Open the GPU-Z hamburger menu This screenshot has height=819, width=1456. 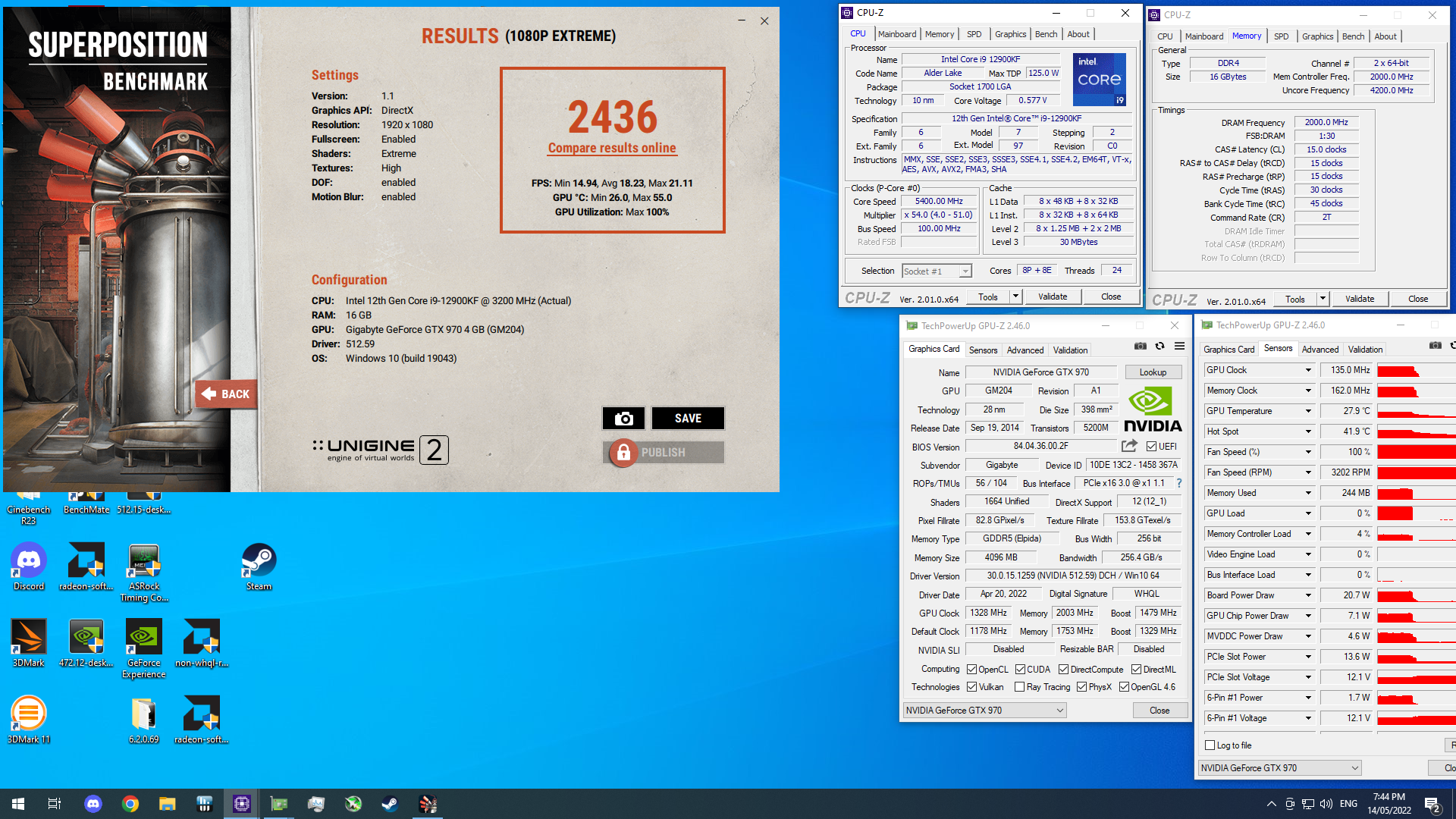click(x=1179, y=346)
